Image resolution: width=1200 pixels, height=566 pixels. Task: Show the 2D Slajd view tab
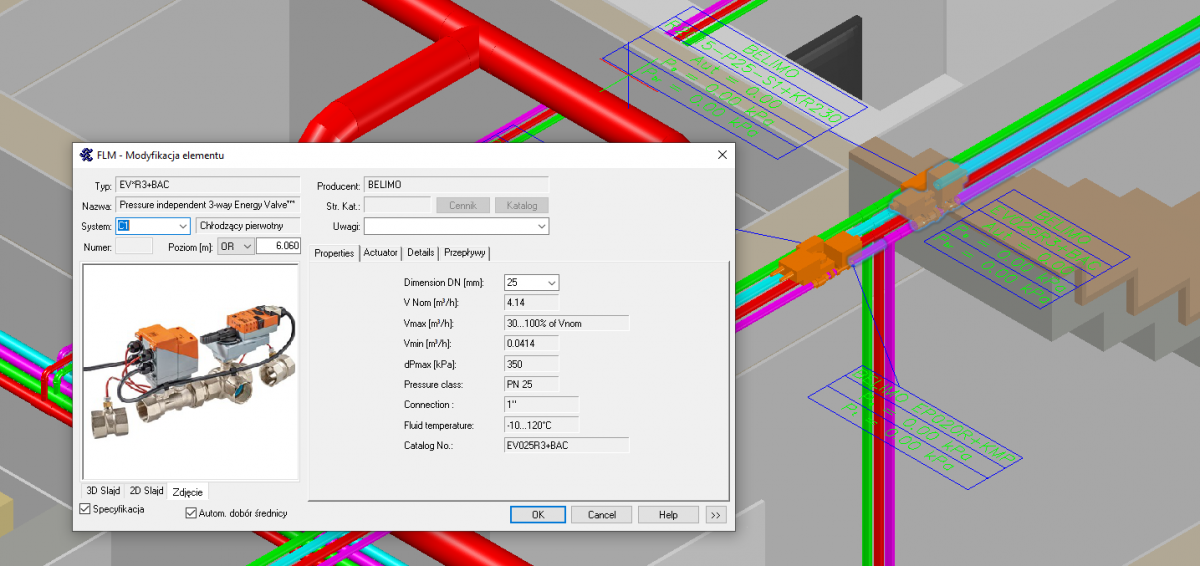(x=146, y=491)
